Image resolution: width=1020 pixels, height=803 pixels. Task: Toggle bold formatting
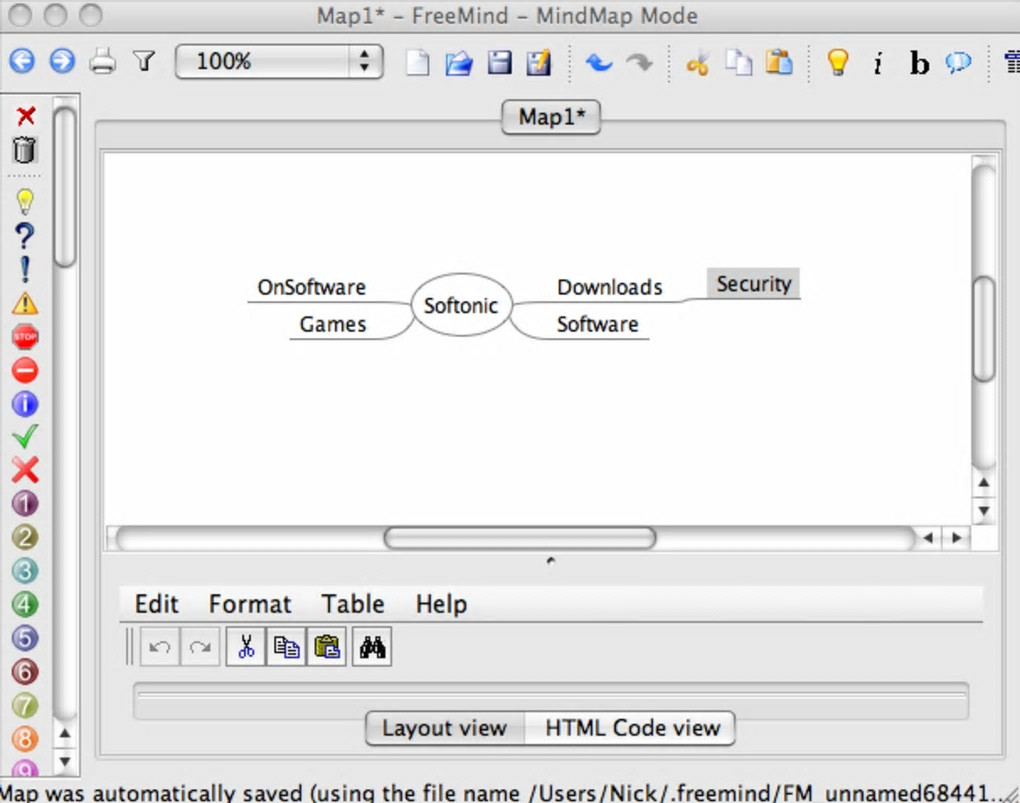[919, 64]
